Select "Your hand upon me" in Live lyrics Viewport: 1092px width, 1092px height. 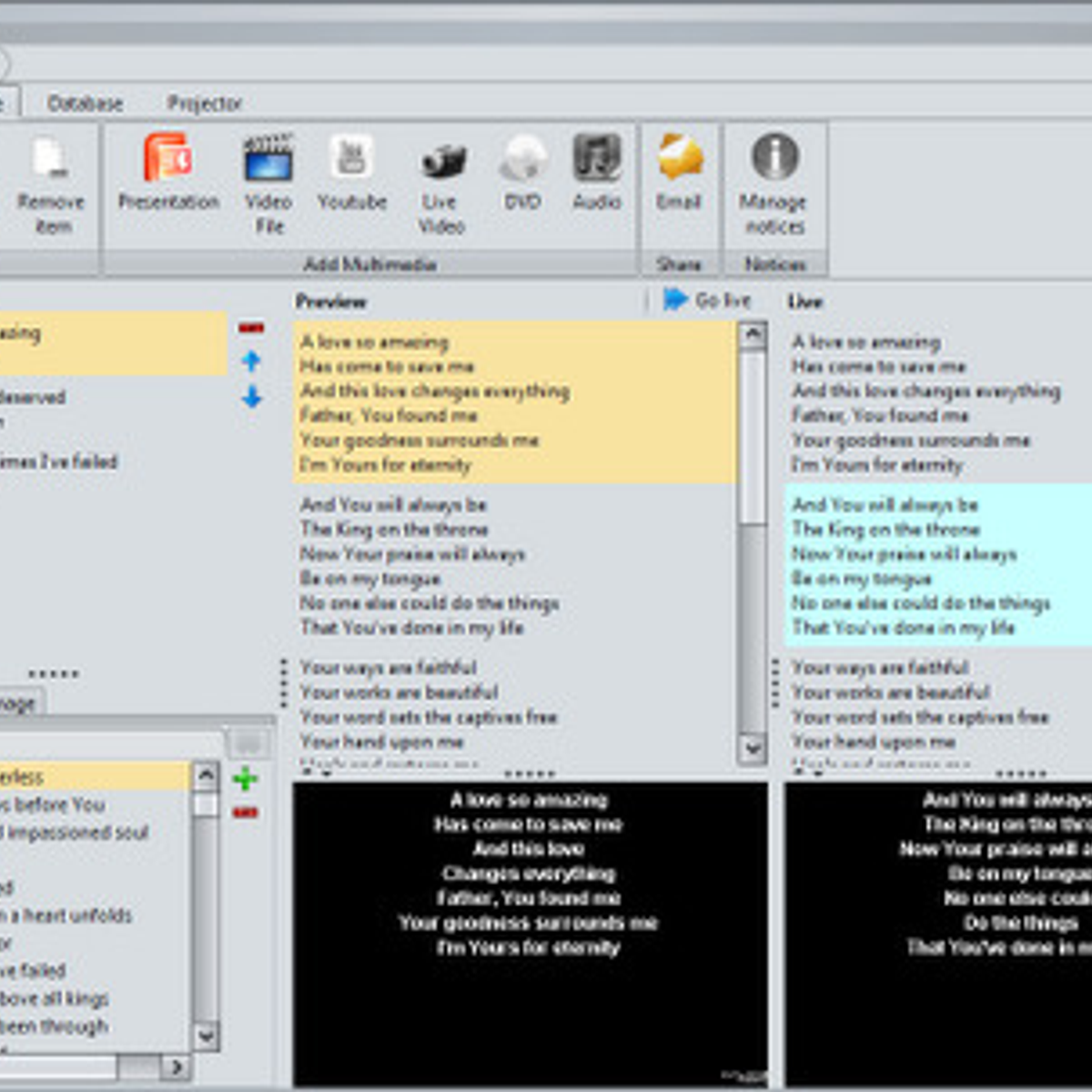click(874, 742)
